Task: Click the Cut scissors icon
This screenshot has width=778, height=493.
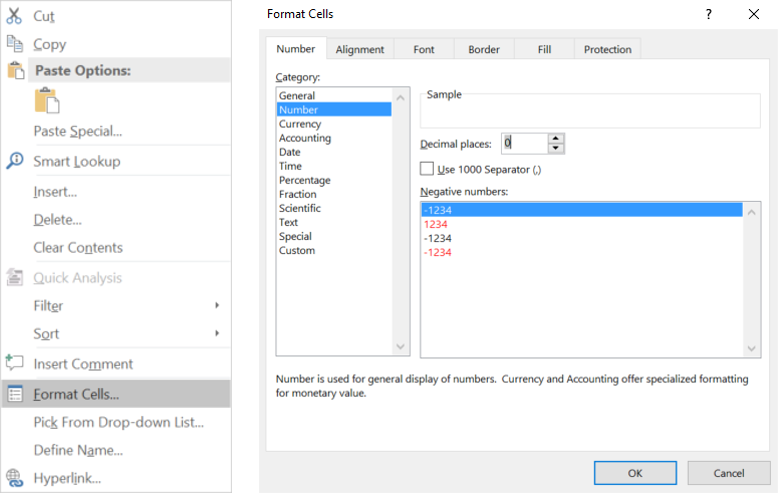Action: pos(14,15)
